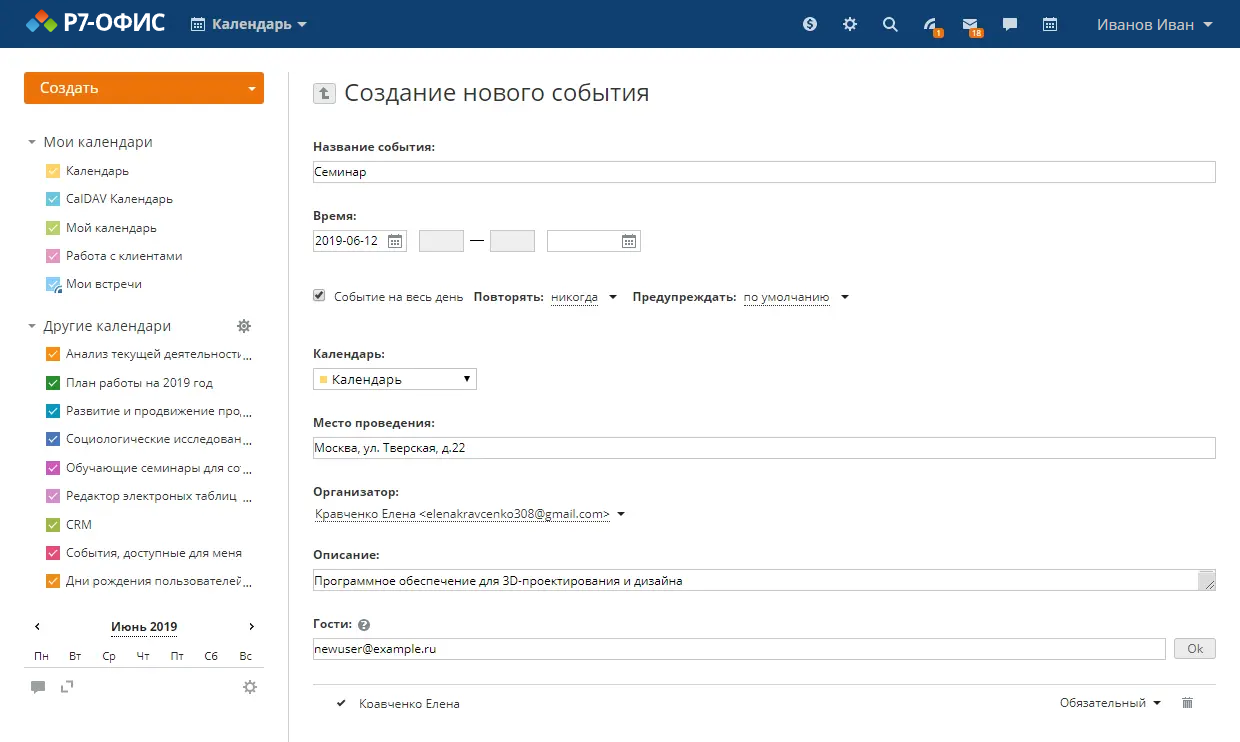Click the back arrow beside the event title

coord(323,92)
